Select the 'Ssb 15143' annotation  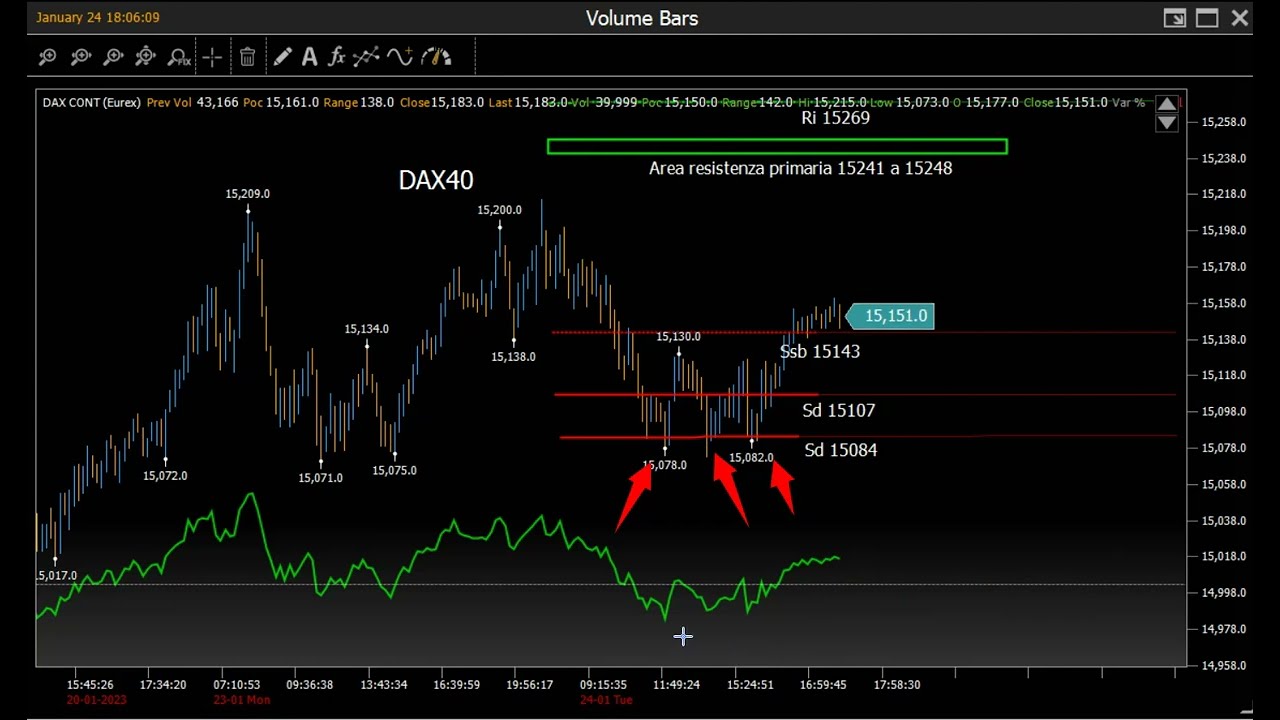(820, 351)
